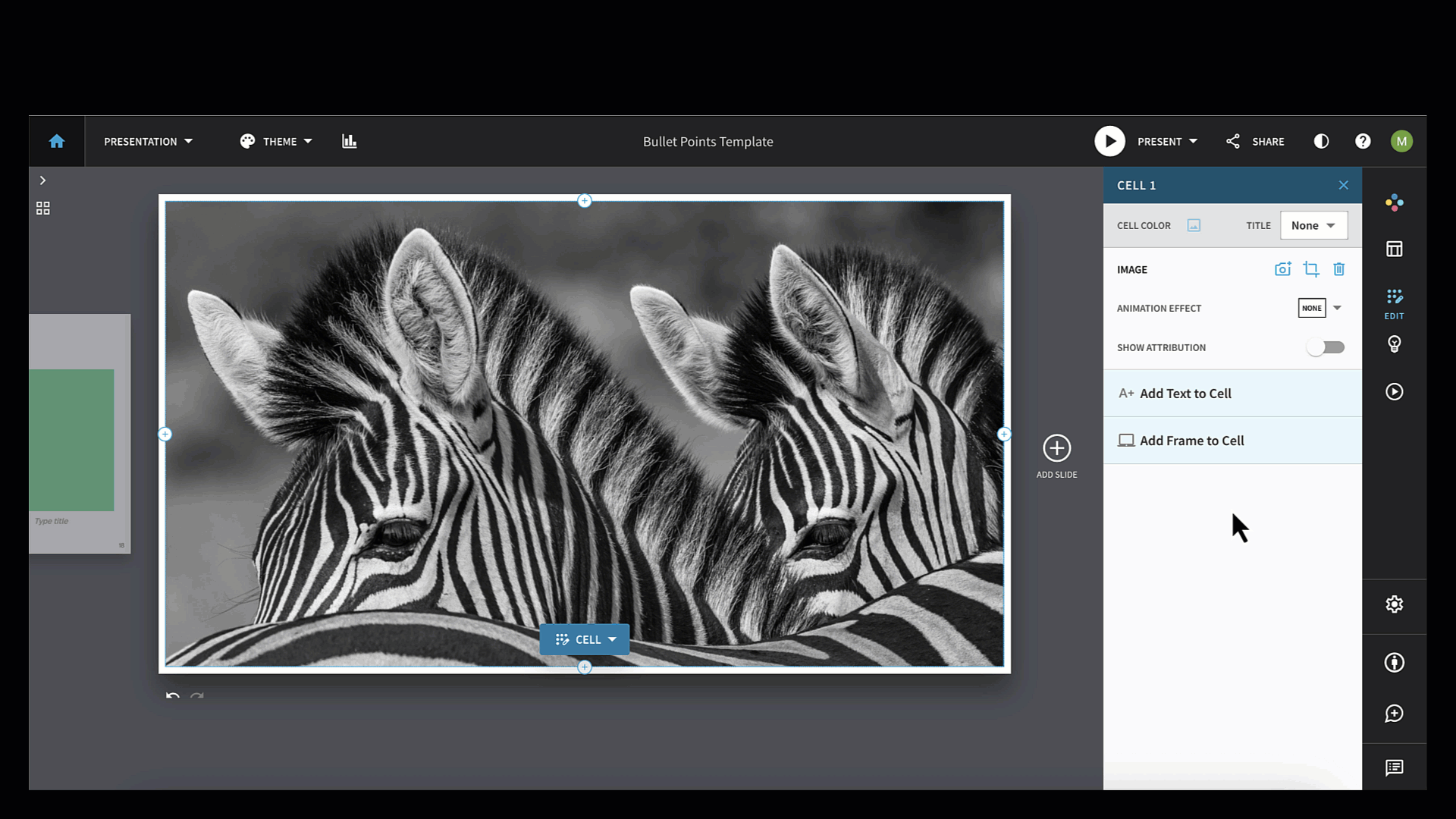The width and height of the screenshot is (1456, 819).
Task: Open the help question mark icon
Action: 1363,141
